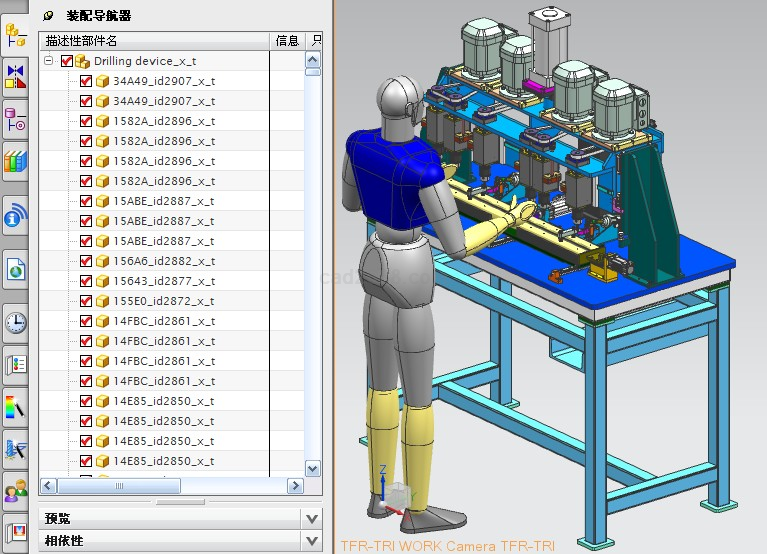Open the Reuse Library books icon
The height and width of the screenshot is (554, 767).
15,160
